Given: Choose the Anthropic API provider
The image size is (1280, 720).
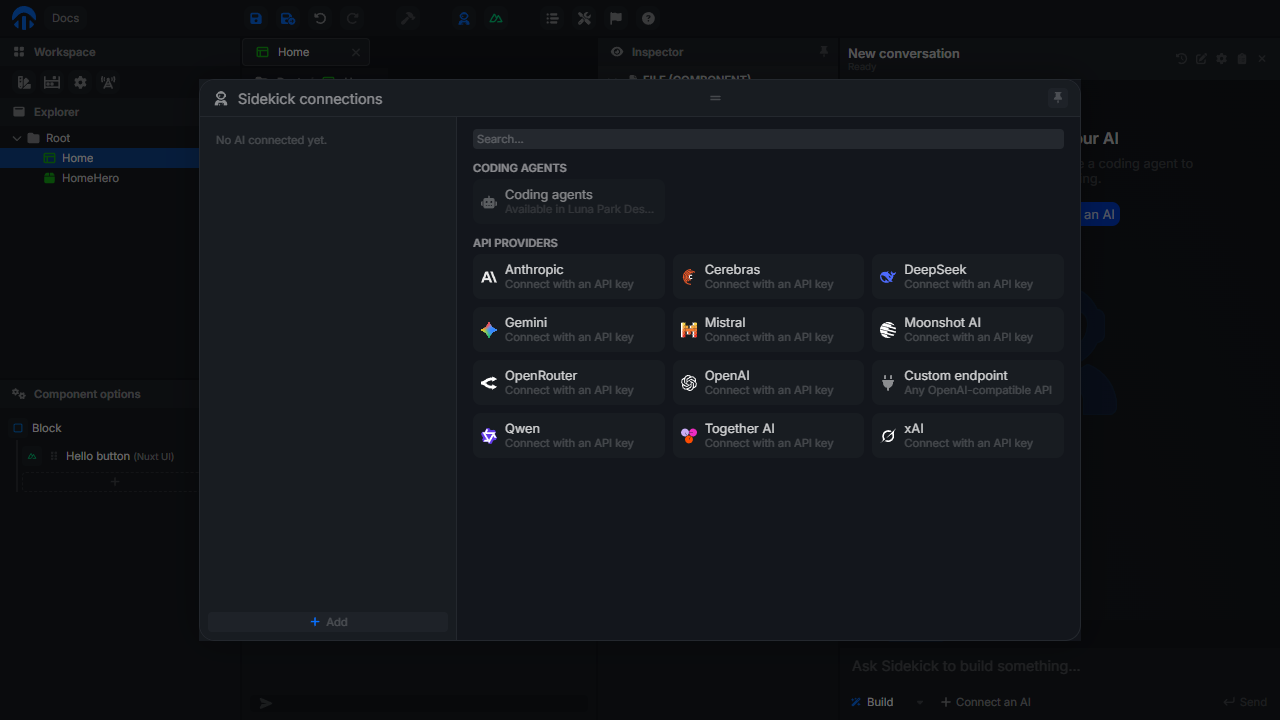Looking at the screenshot, I should click(x=569, y=277).
